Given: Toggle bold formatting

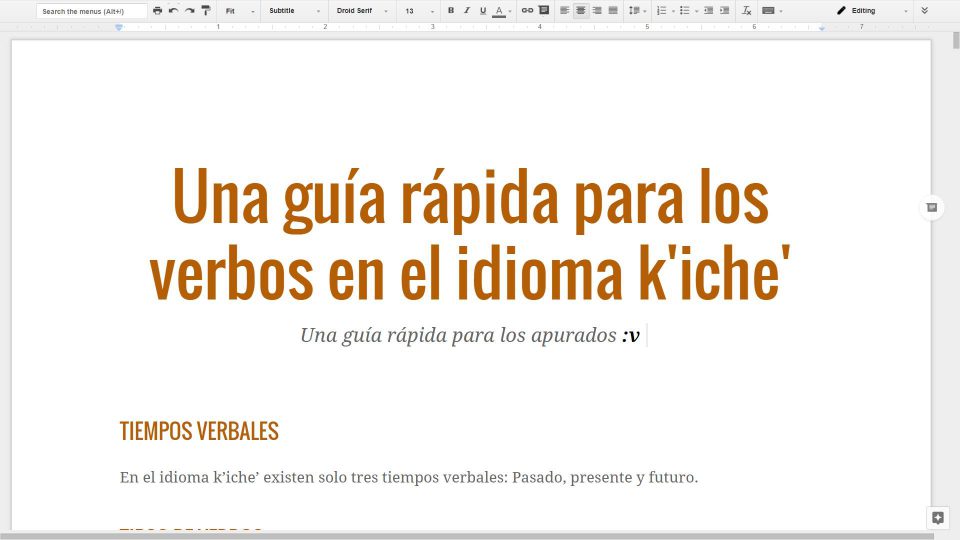Looking at the screenshot, I should coord(451,11).
